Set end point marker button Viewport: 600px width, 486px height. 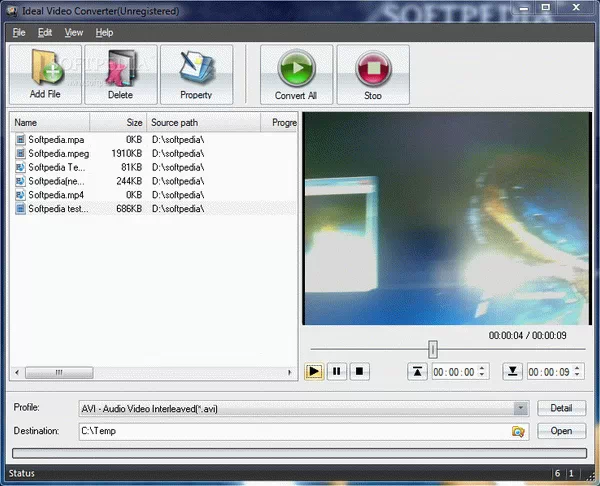coord(512,372)
